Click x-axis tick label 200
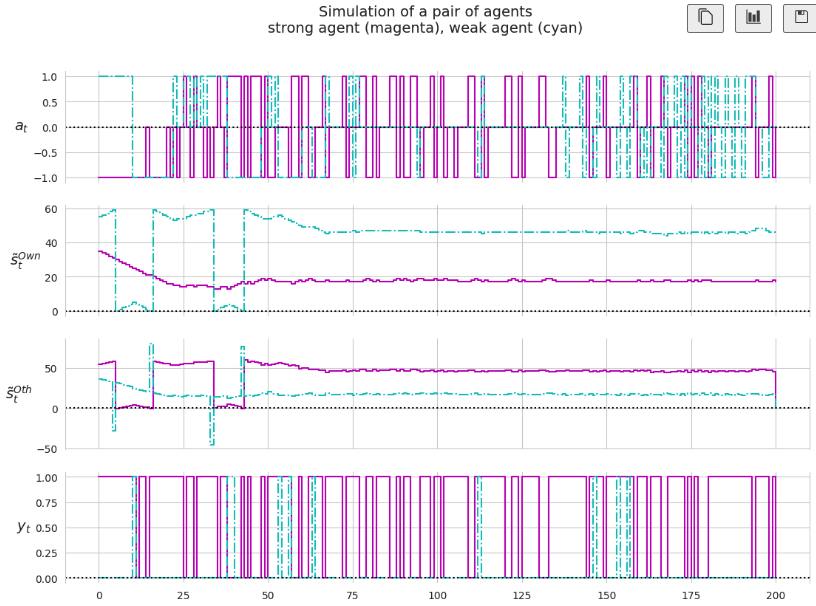This screenshot has width=816, height=606. click(775, 596)
